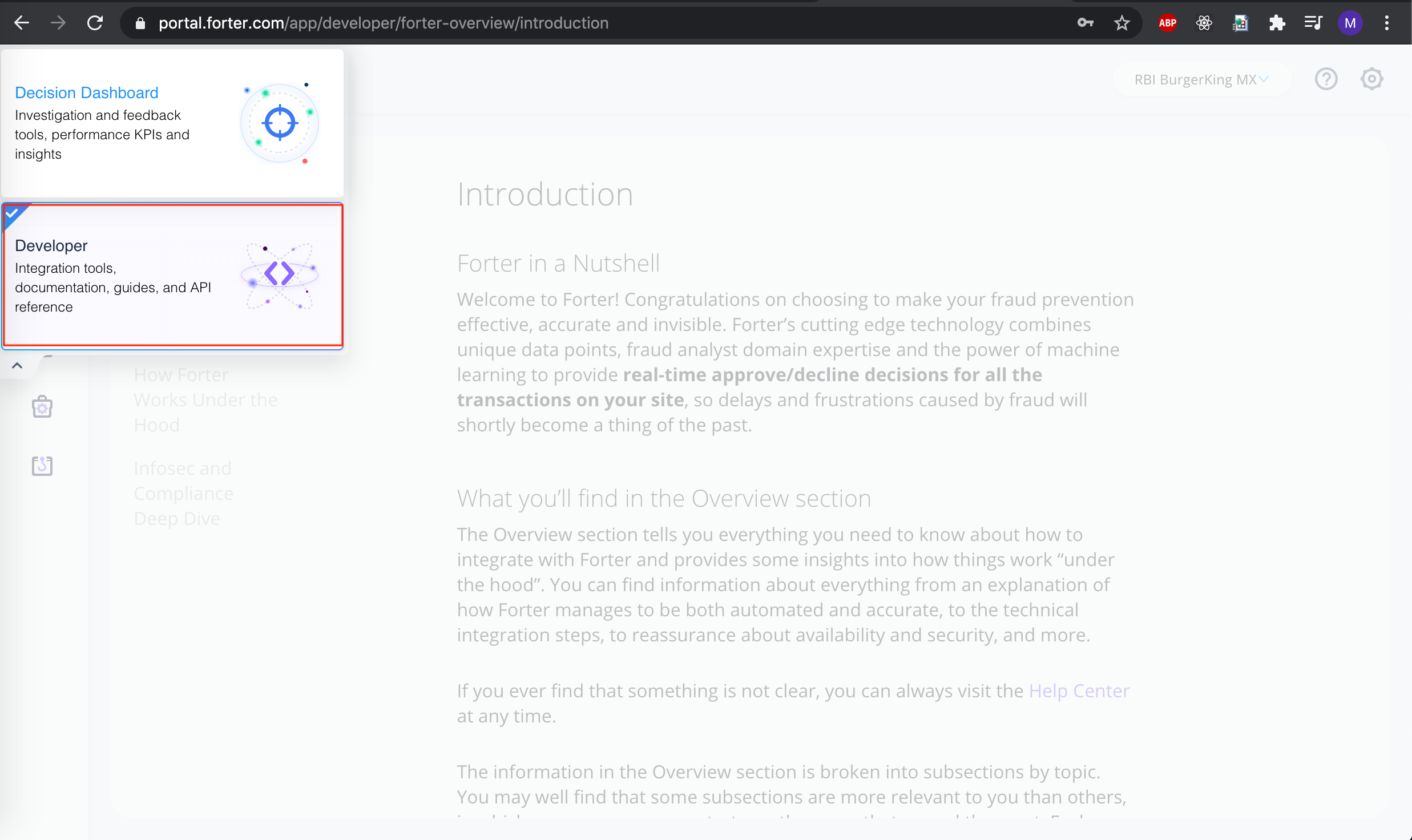The height and width of the screenshot is (840, 1412).
Task: Reload the page
Action: 95,23
